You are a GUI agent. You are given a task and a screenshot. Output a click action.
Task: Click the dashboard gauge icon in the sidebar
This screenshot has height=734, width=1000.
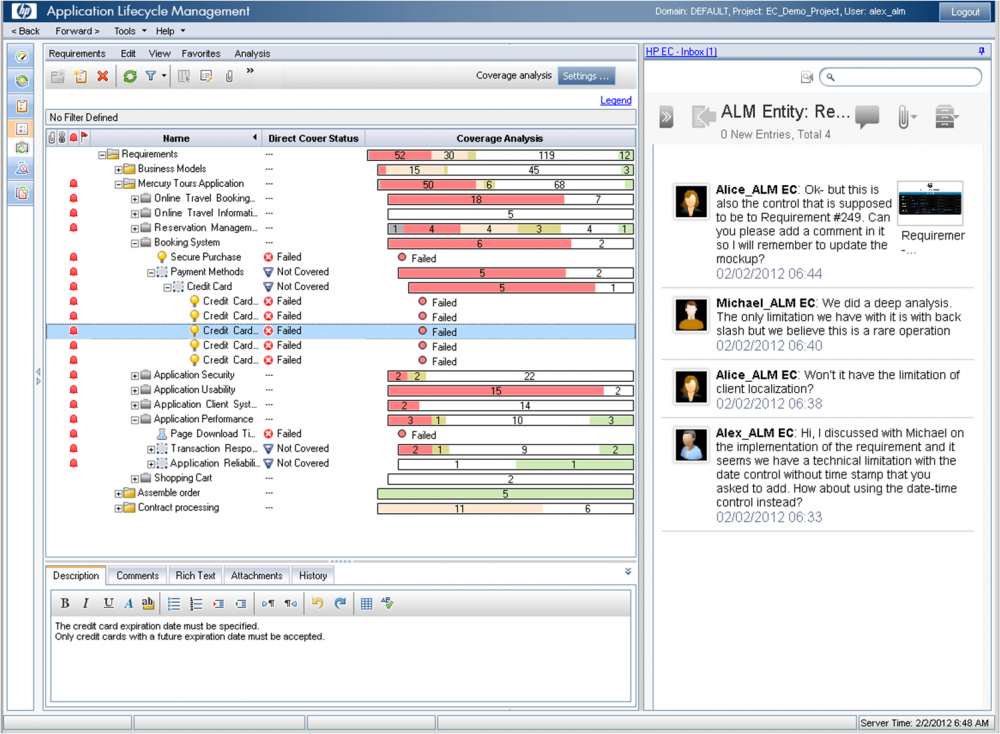pos(22,57)
